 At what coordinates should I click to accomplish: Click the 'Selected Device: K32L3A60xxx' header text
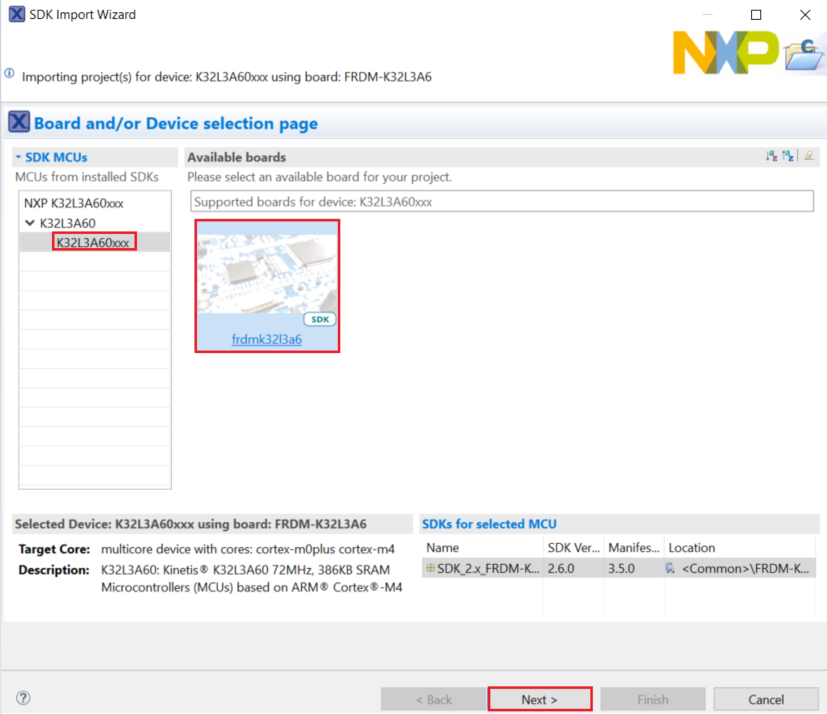(190, 524)
